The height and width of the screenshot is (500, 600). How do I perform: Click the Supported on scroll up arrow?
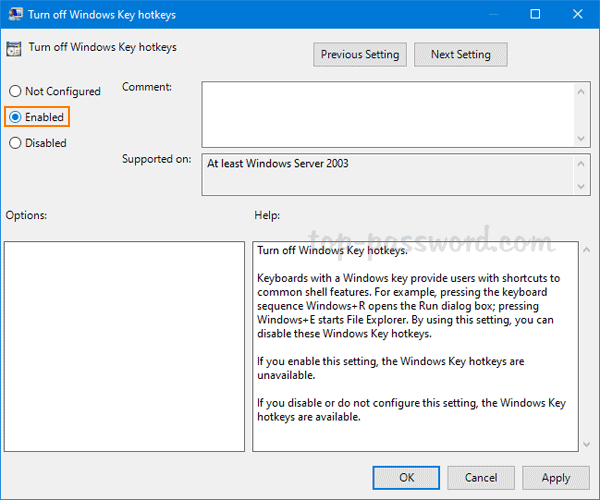point(580,160)
